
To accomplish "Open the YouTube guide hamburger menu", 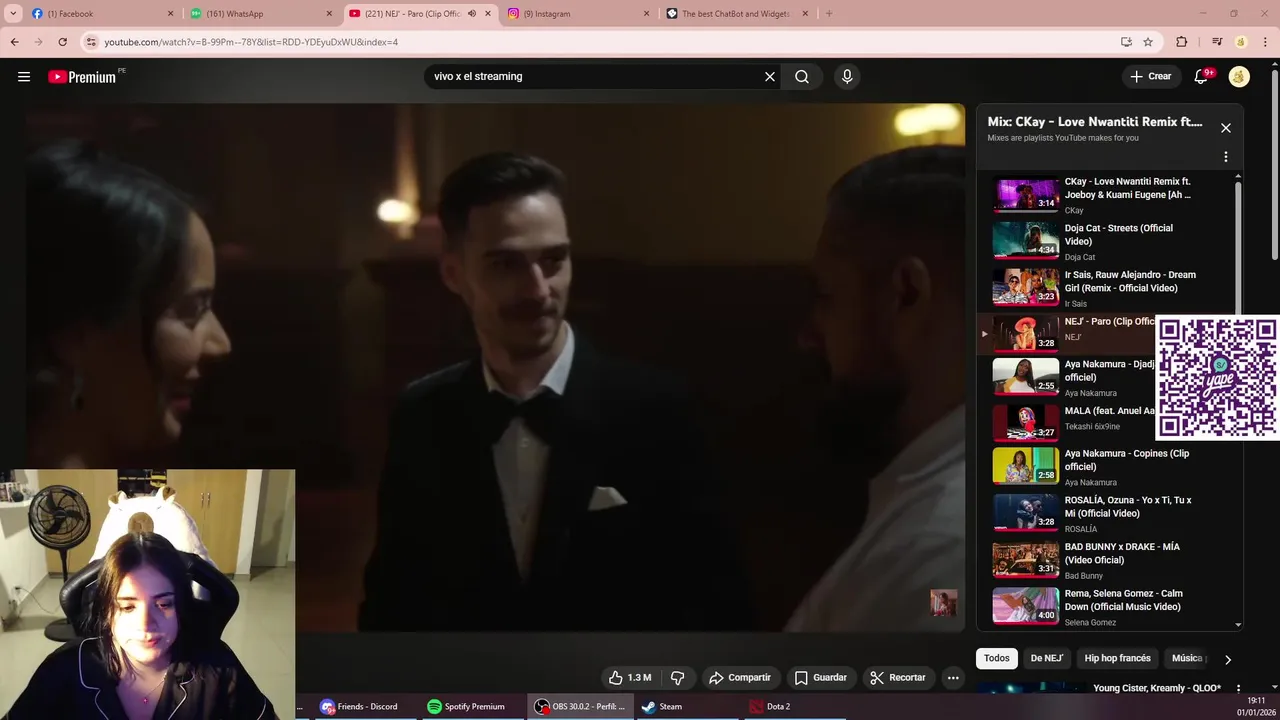I will point(24,77).
